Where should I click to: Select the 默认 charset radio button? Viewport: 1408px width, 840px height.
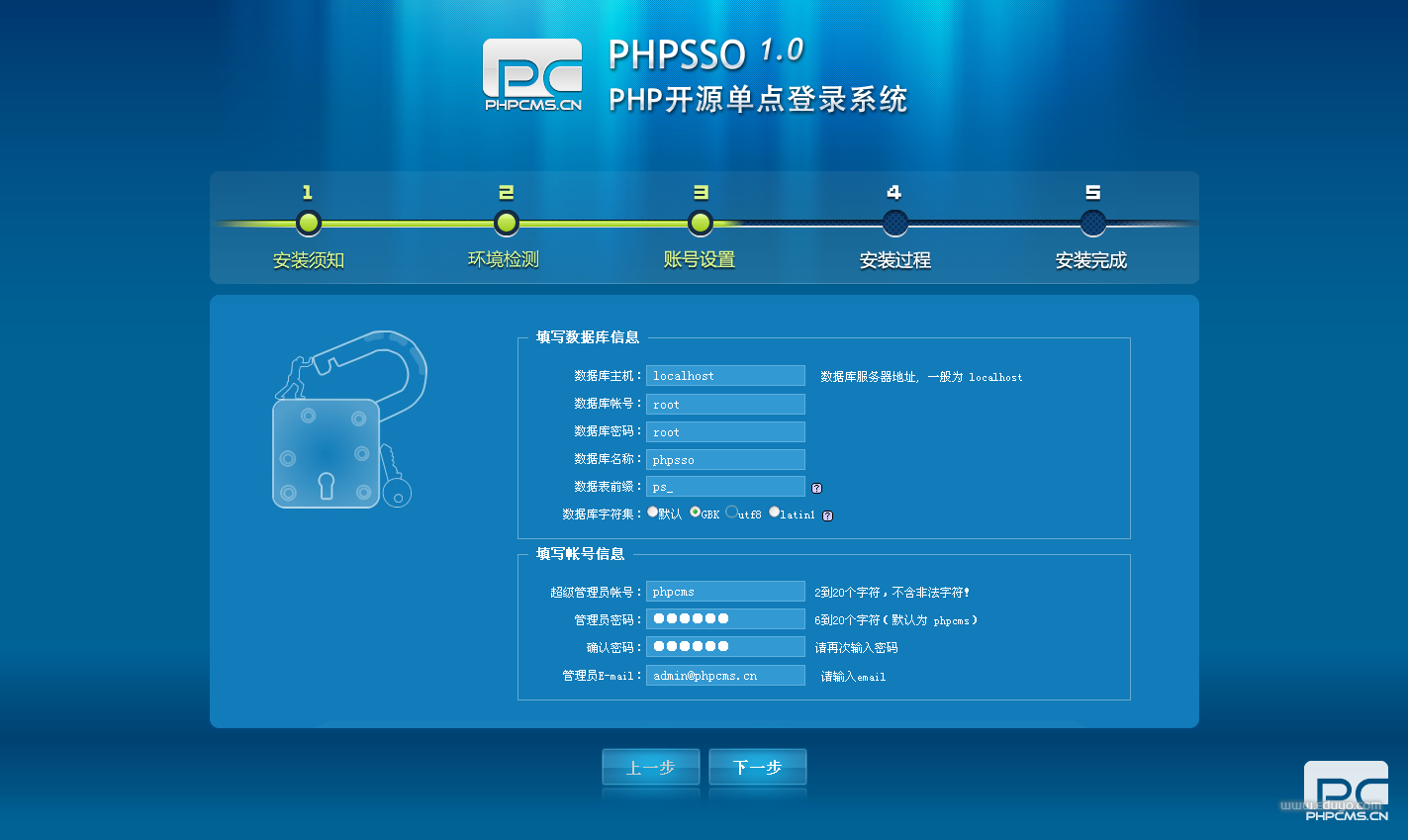click(x=653, y=513)
